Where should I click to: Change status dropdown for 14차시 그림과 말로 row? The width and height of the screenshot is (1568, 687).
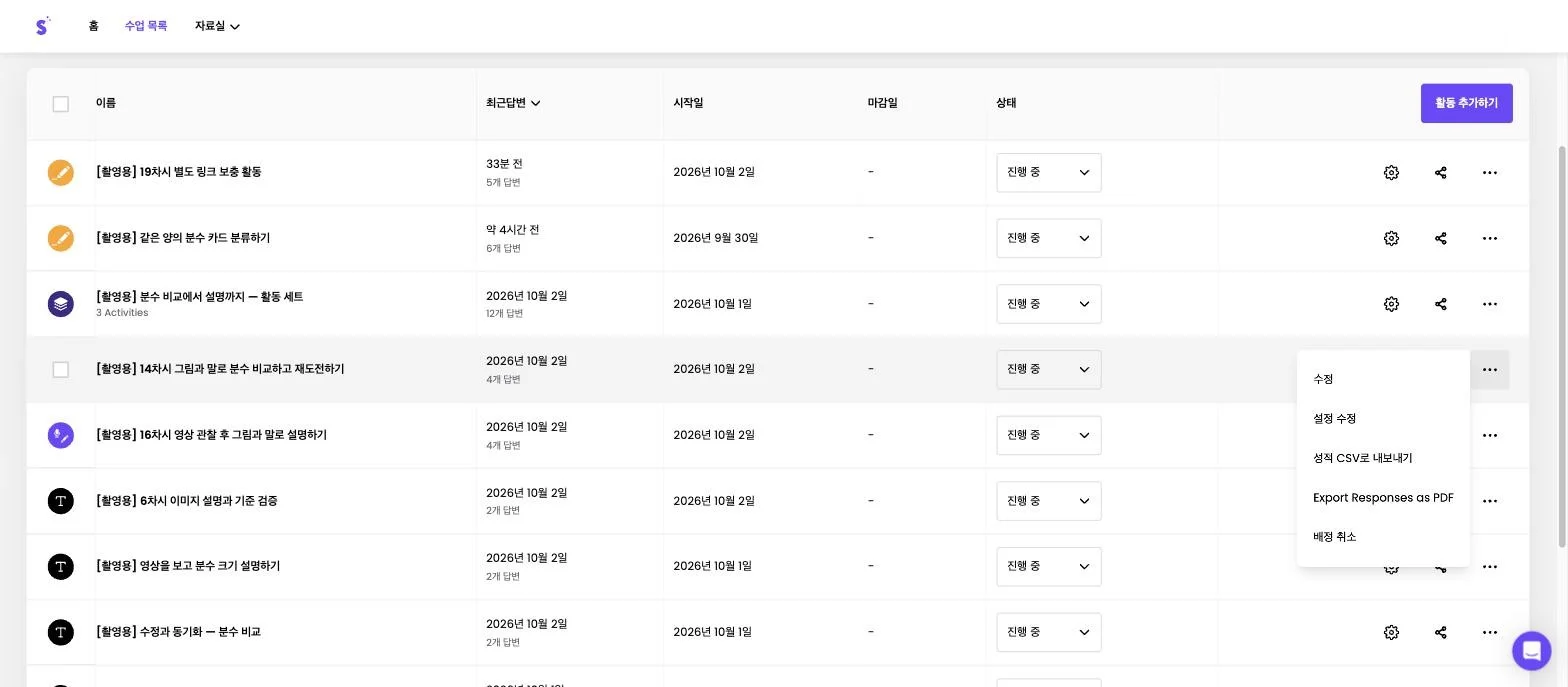(1049, 370)
